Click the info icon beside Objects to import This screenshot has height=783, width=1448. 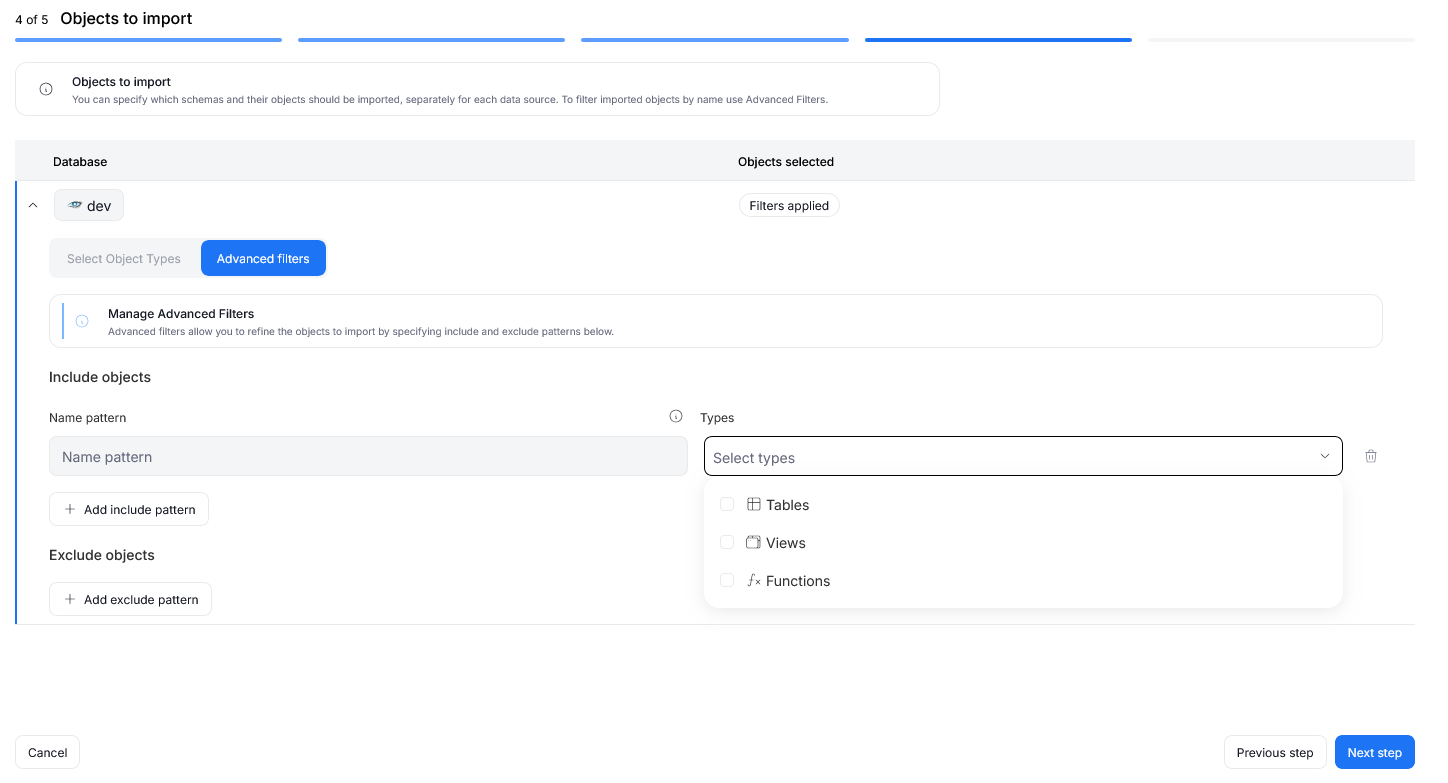(x=46, y=89)
